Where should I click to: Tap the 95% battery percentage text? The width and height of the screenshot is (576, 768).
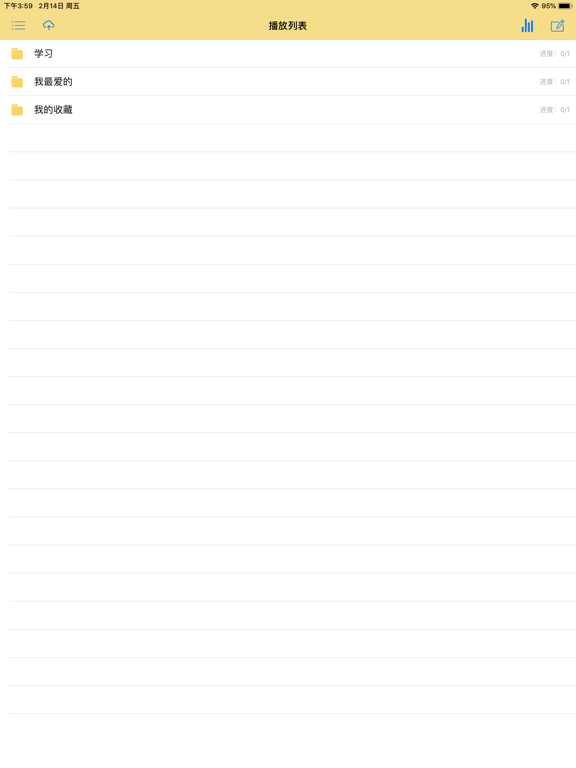coord(549,6)
